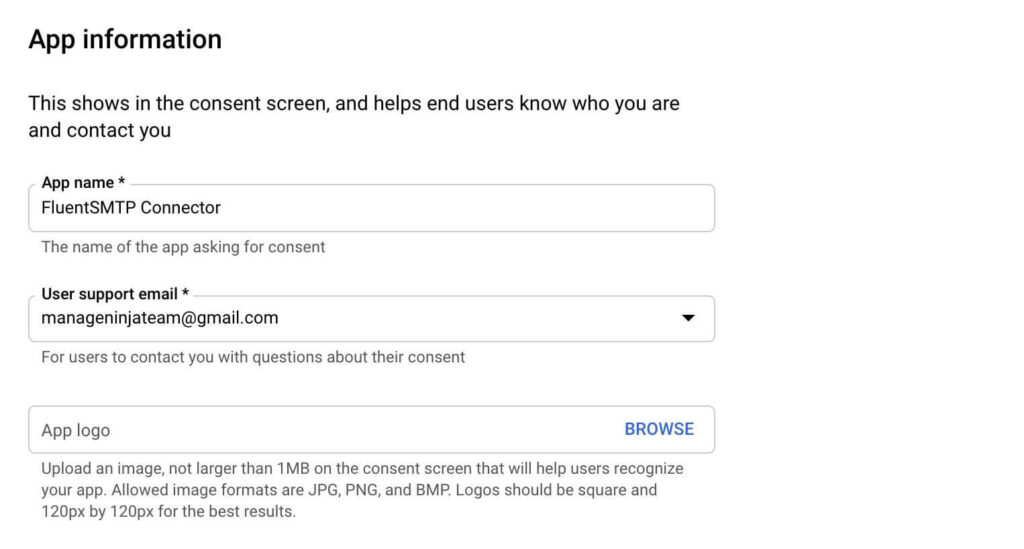Screen dimensions: 1024x549
Task: Click the asterisk next to User support email
Action: pyautogui.click(x=185, y=292)
